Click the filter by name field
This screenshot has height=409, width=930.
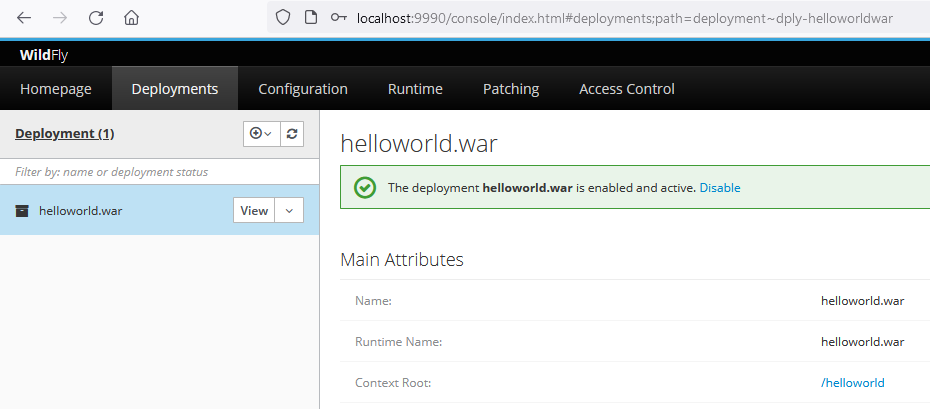tap(160, 172)
